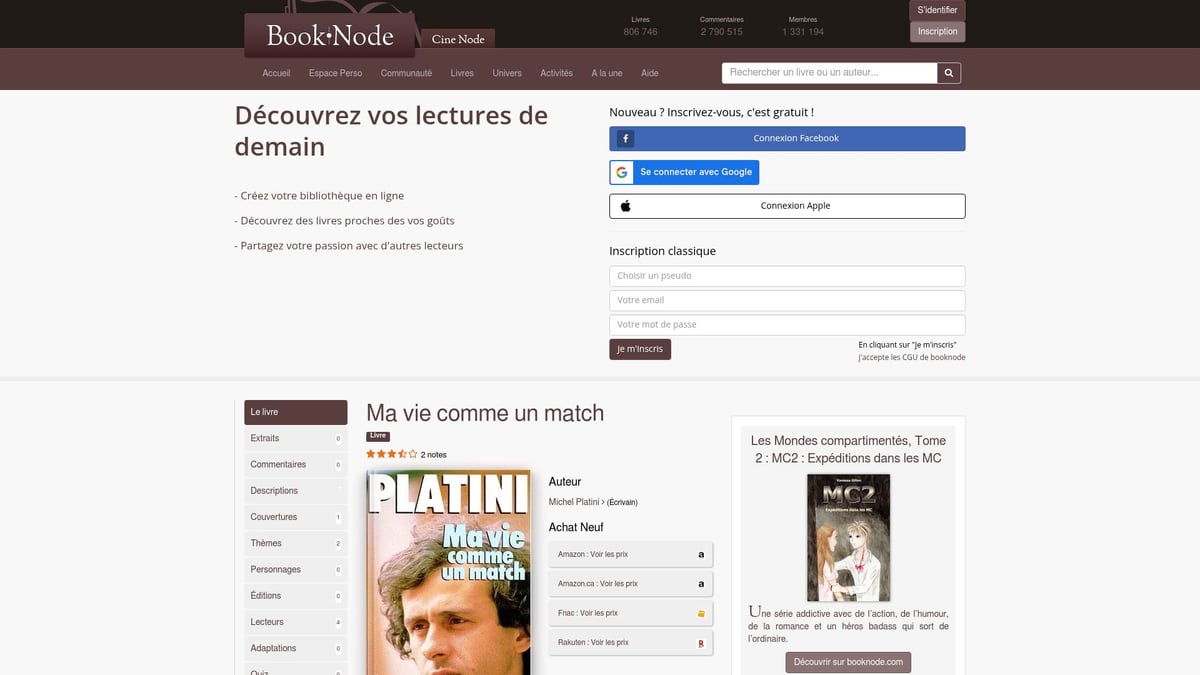Click the small Livre badge label
The image size is (1200, 675).
[x=378, y=436]
